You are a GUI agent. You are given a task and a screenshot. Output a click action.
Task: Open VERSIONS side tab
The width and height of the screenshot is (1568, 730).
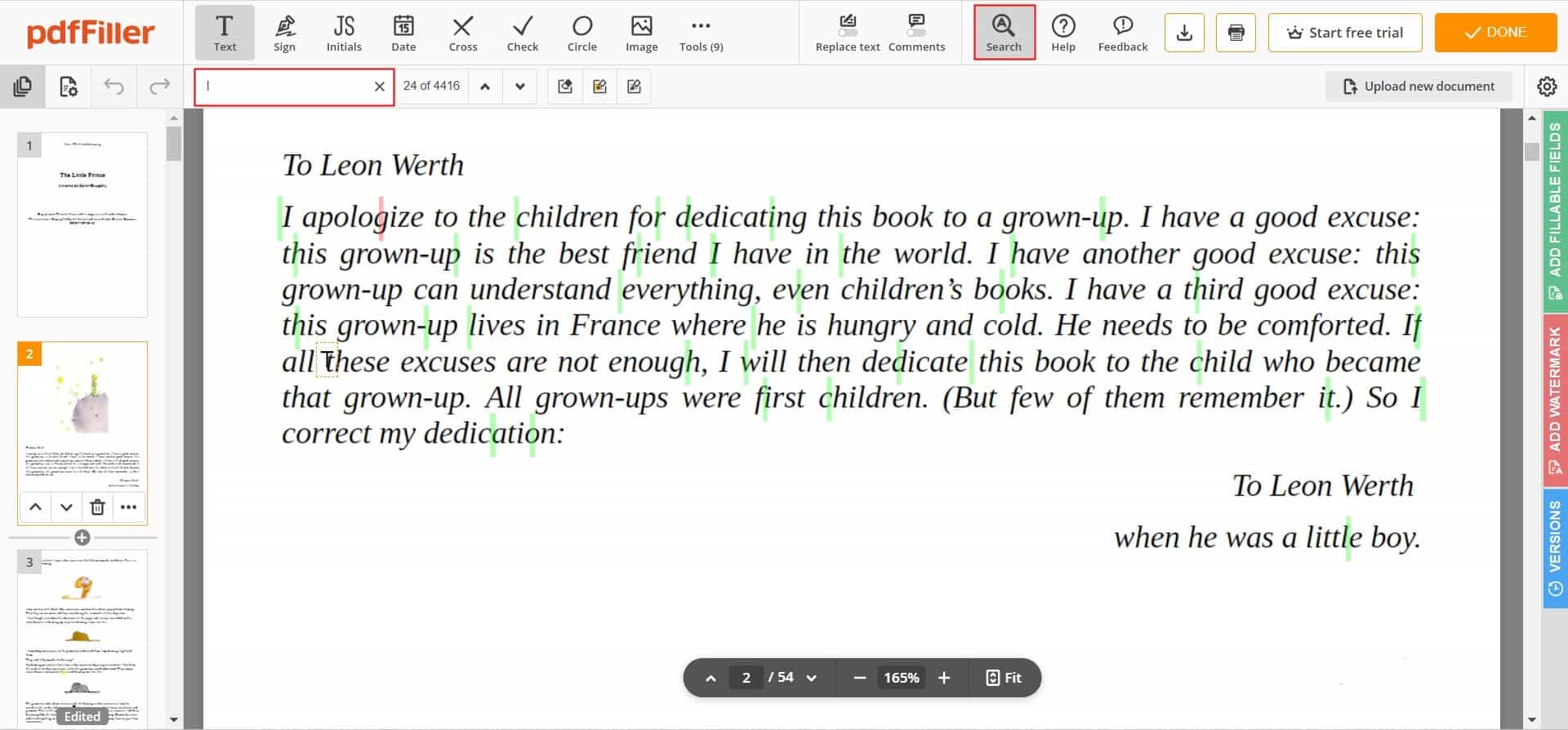pos(1555,548)
